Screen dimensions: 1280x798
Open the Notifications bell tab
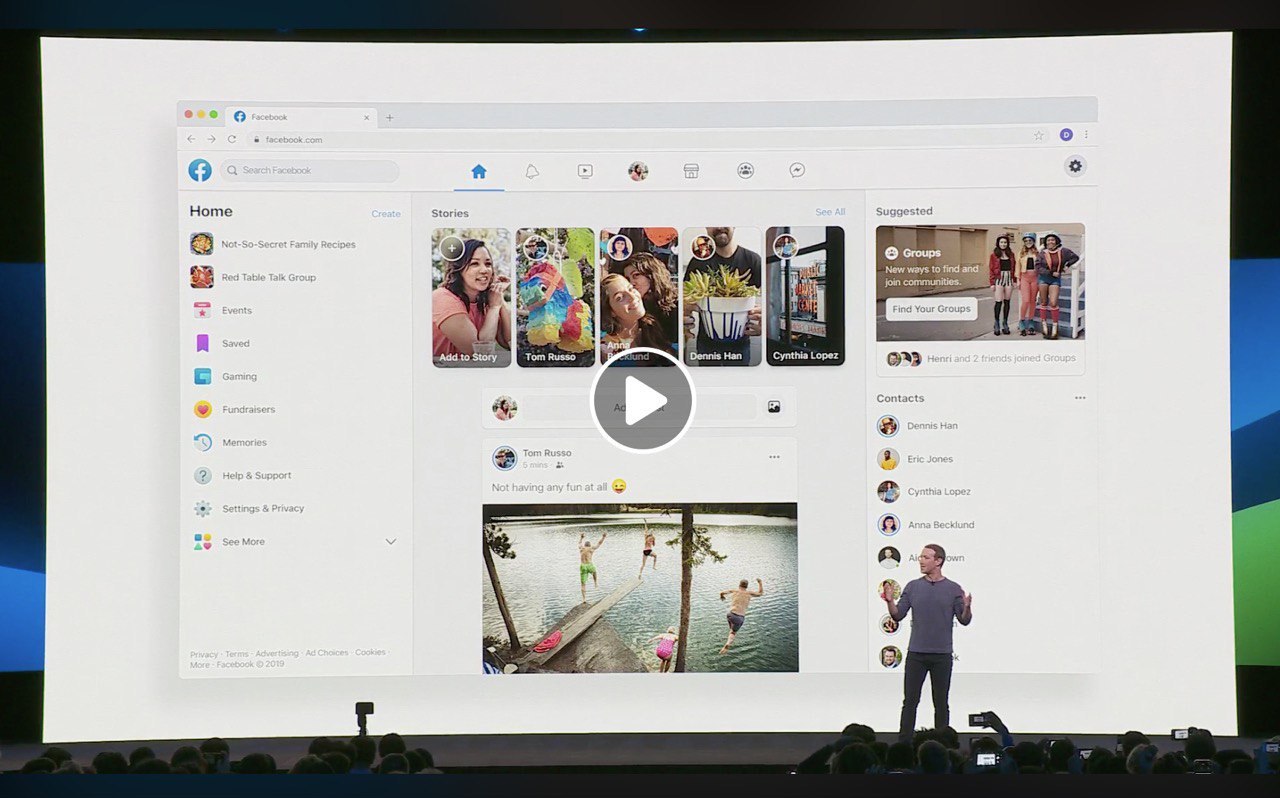pyautogui.click(x=532, y=171)
